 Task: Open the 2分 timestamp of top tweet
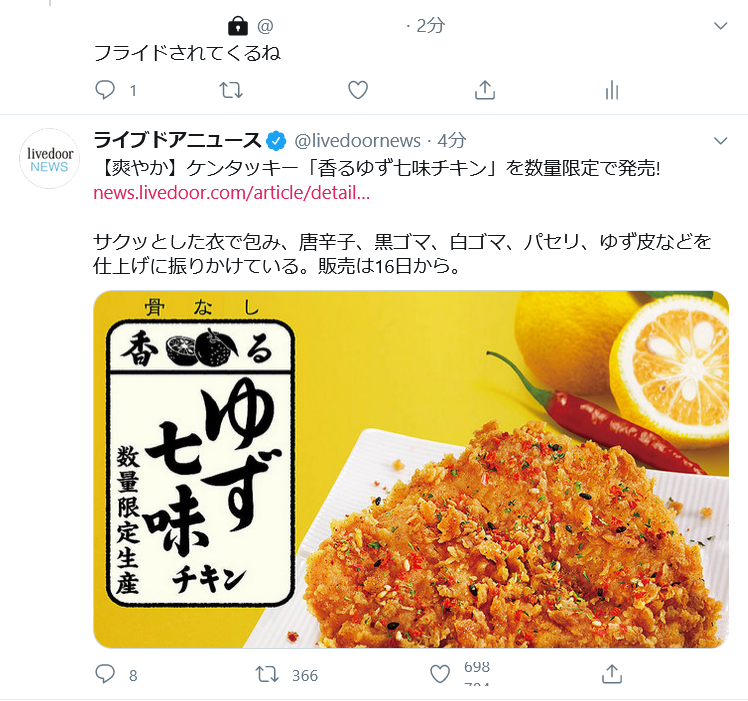[x=430, y=26]
